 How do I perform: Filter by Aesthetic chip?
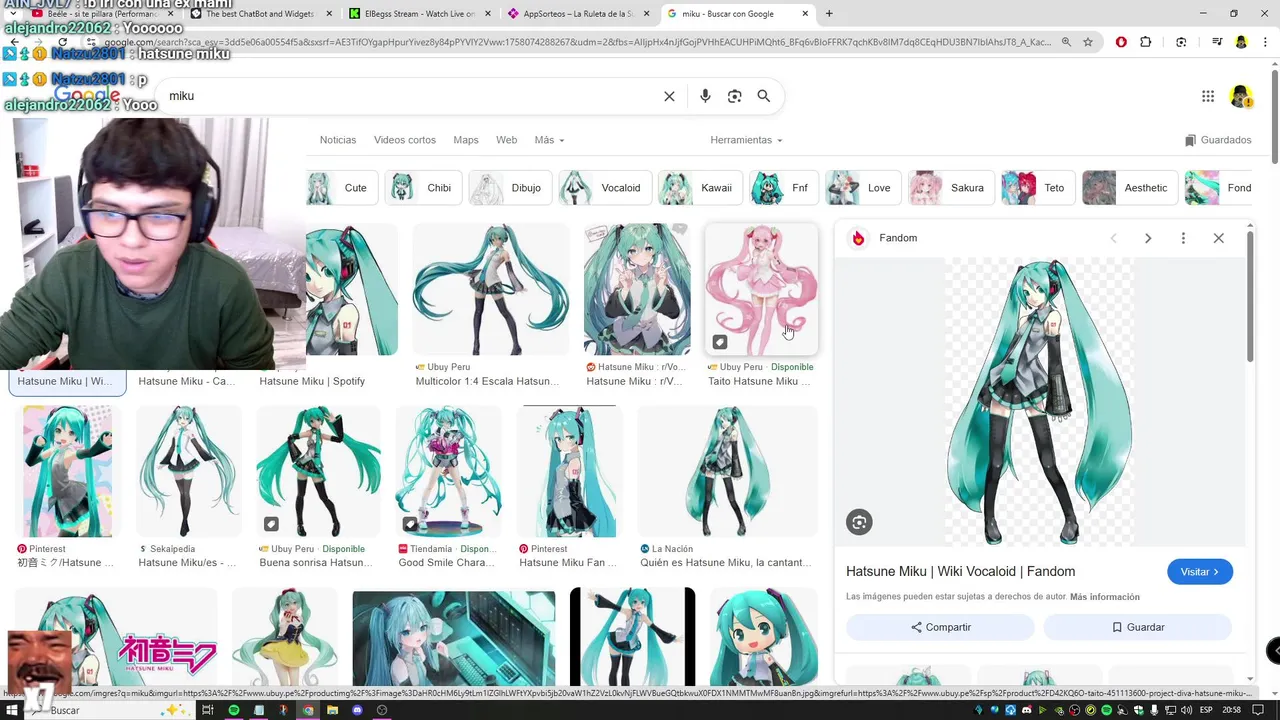click(1130, 188)
